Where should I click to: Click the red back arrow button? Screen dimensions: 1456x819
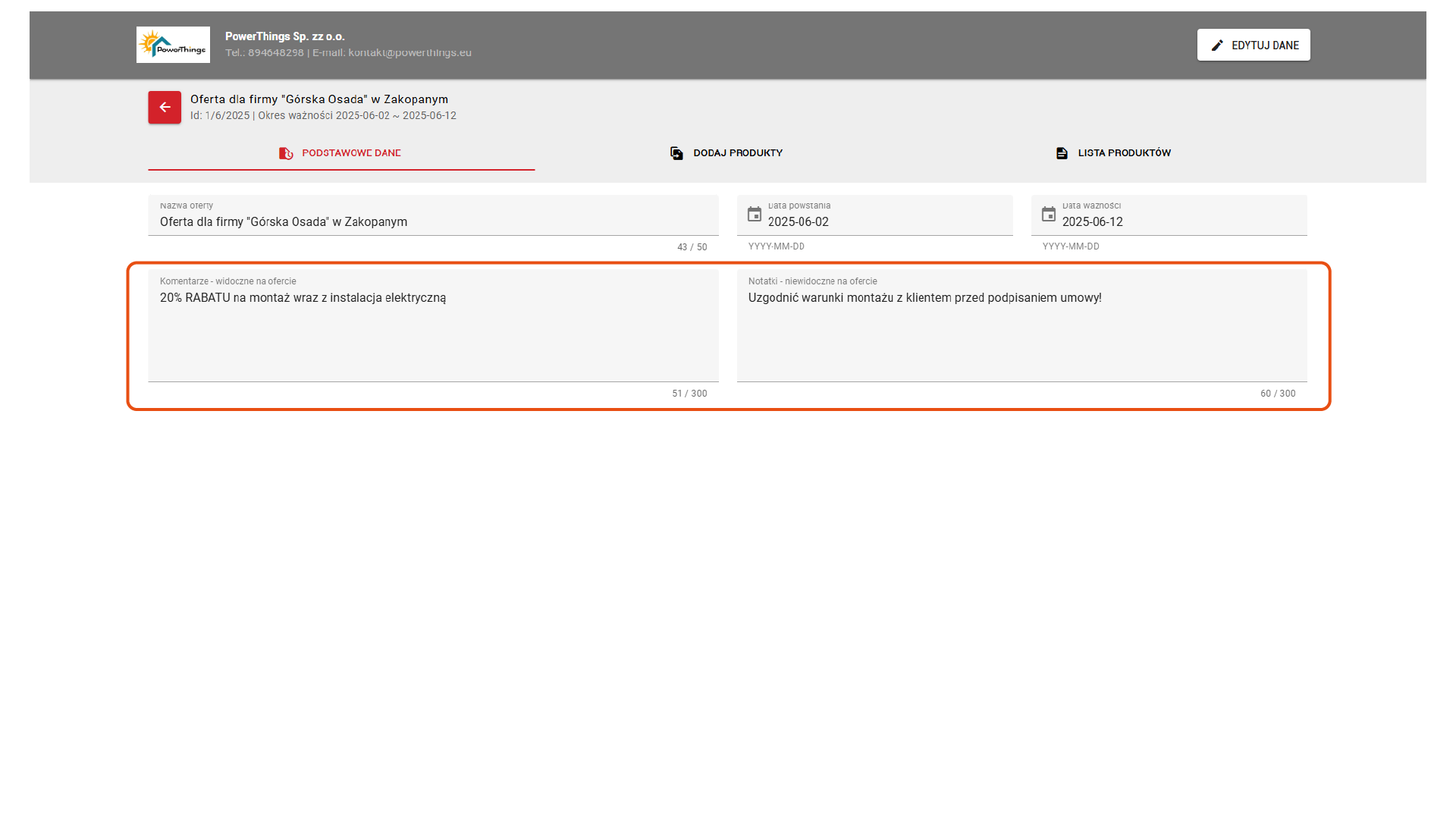pos(165,107)
